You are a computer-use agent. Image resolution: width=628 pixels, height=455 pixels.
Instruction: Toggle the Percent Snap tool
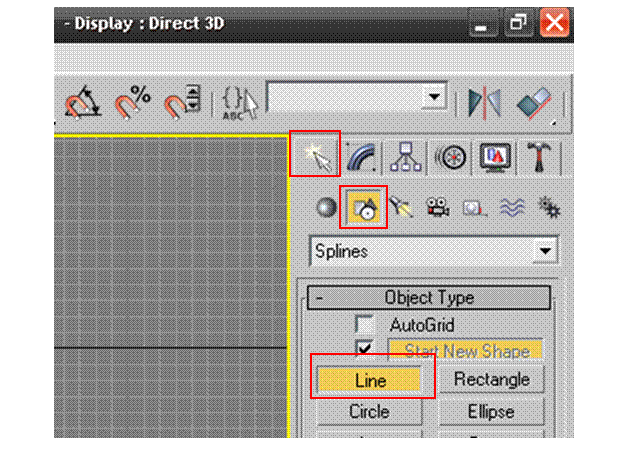point(132,102)
